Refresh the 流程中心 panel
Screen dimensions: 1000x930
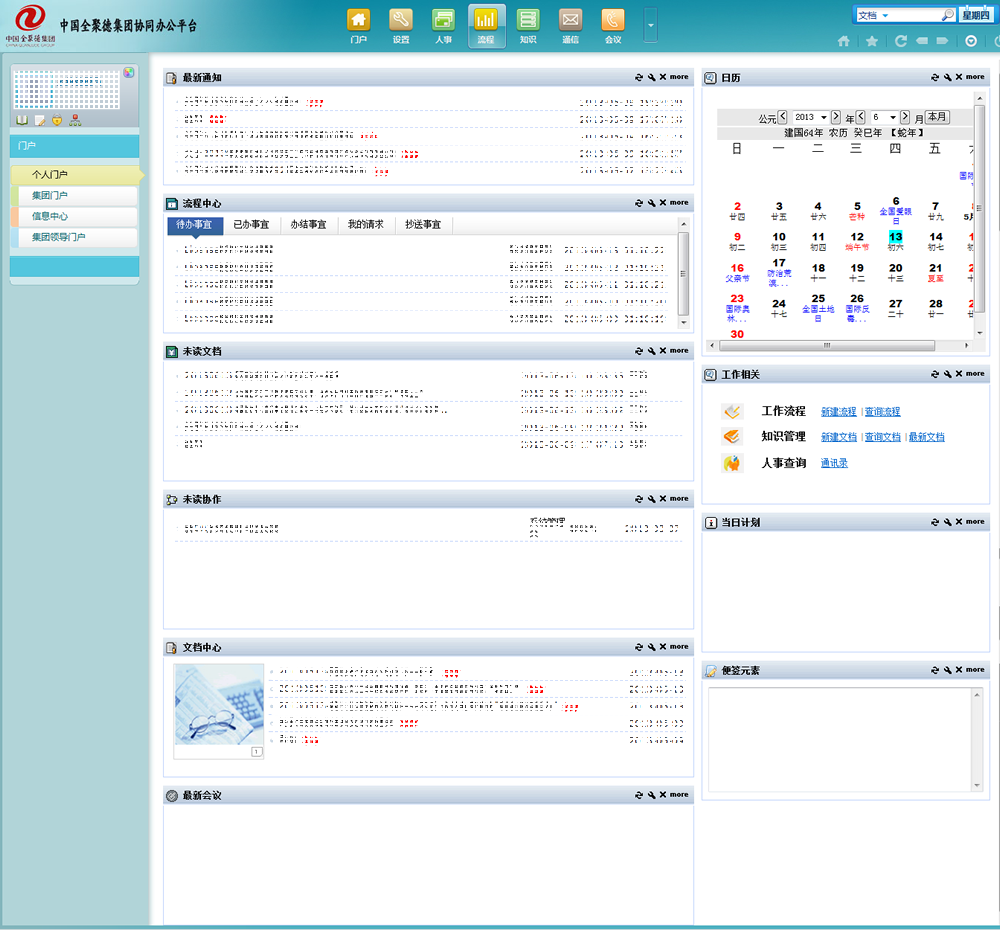[x=638, y=203]
